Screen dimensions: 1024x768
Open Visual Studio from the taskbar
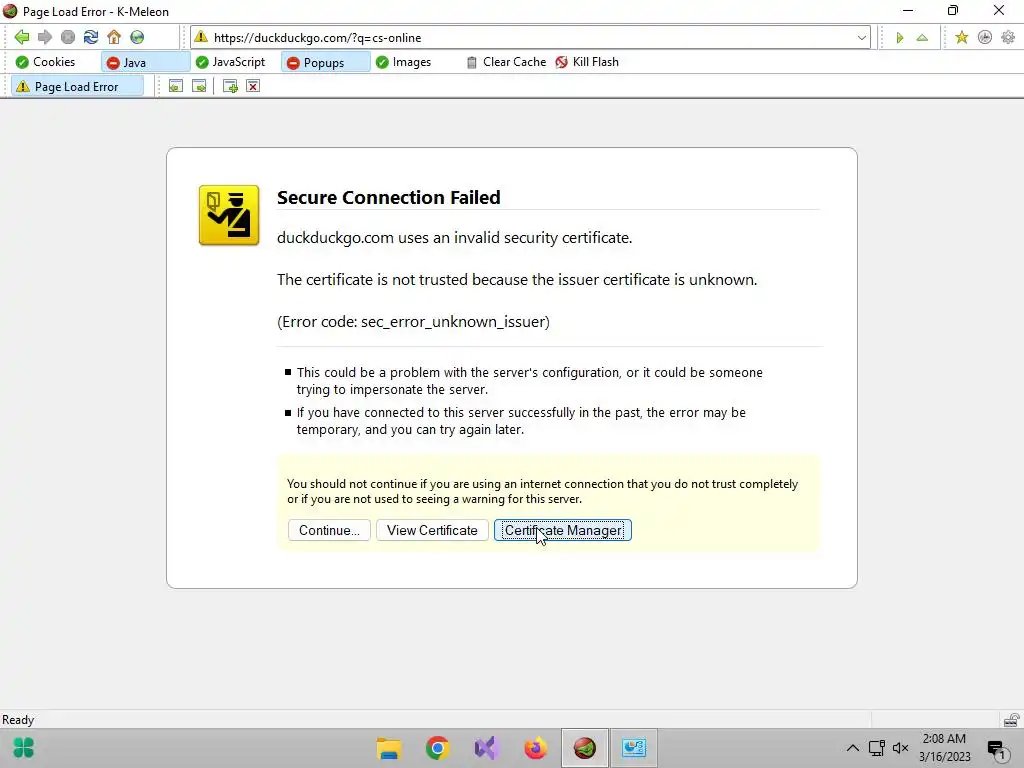(487, 748)
